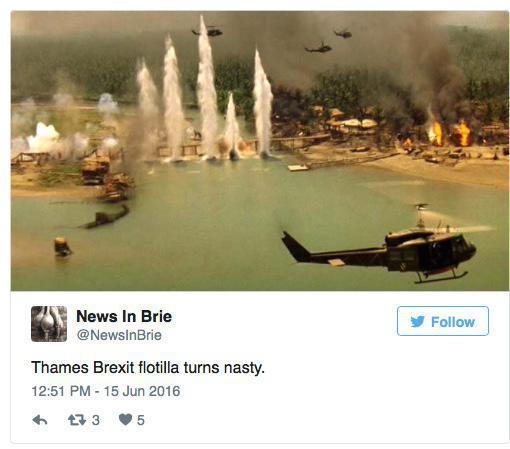Follow the News In Brie account

click(x=443, y=321)
